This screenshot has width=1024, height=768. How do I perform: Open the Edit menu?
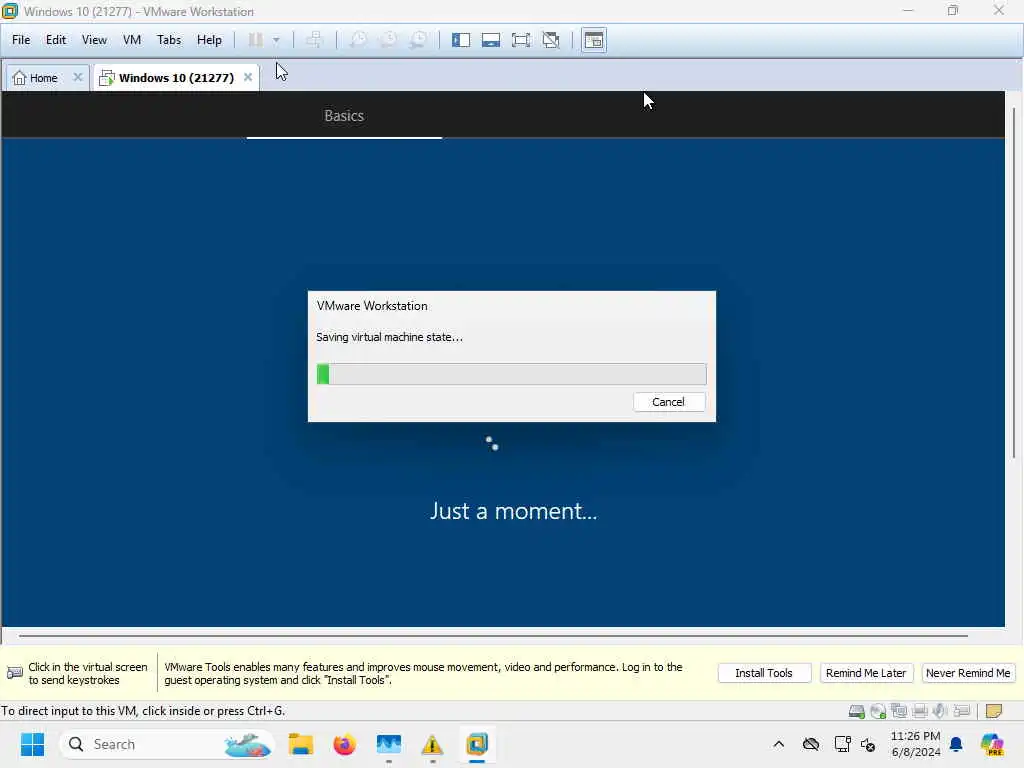tap(56, 40)
